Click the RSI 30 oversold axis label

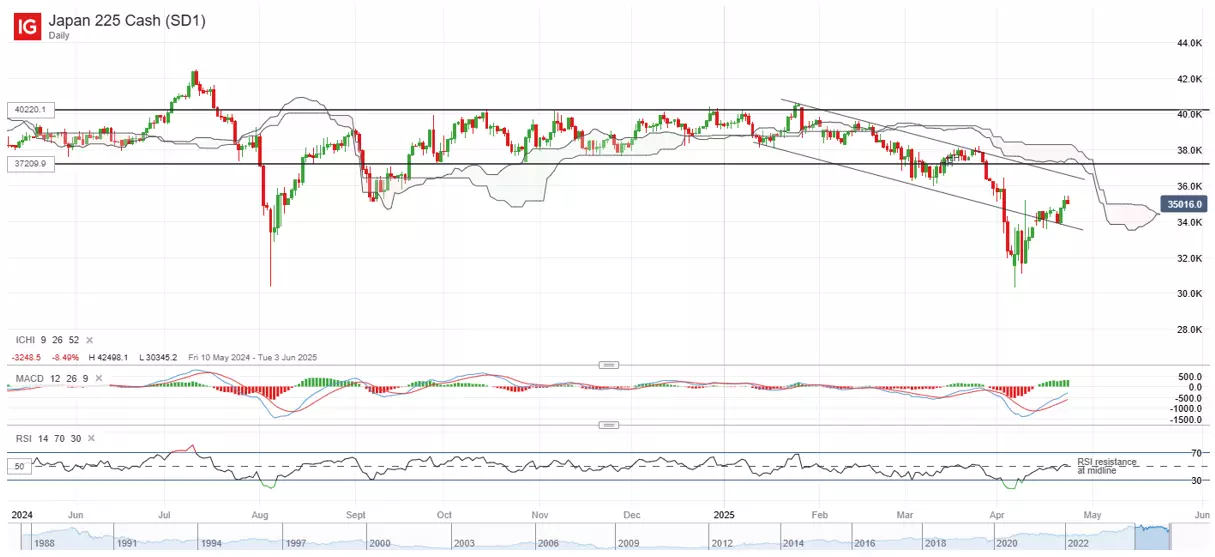[1196, 480]
